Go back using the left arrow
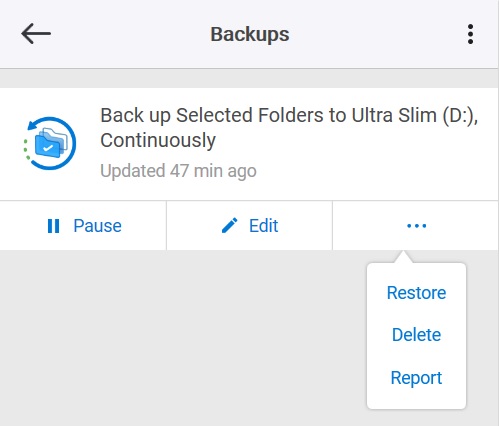Image resolution: width=499 pixels, height=426 pixels. pyautogui.click(x=36, y=34)
